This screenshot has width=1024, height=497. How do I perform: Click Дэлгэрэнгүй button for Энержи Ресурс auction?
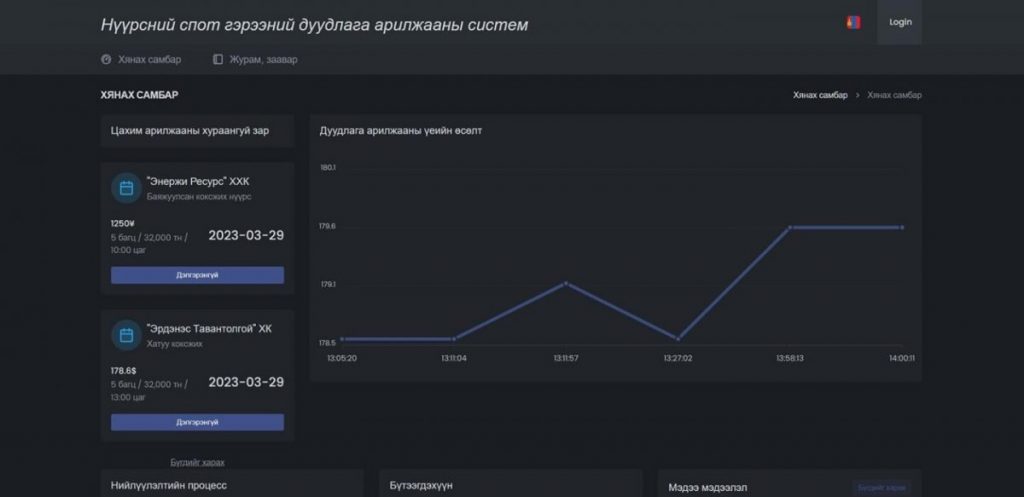197,275
